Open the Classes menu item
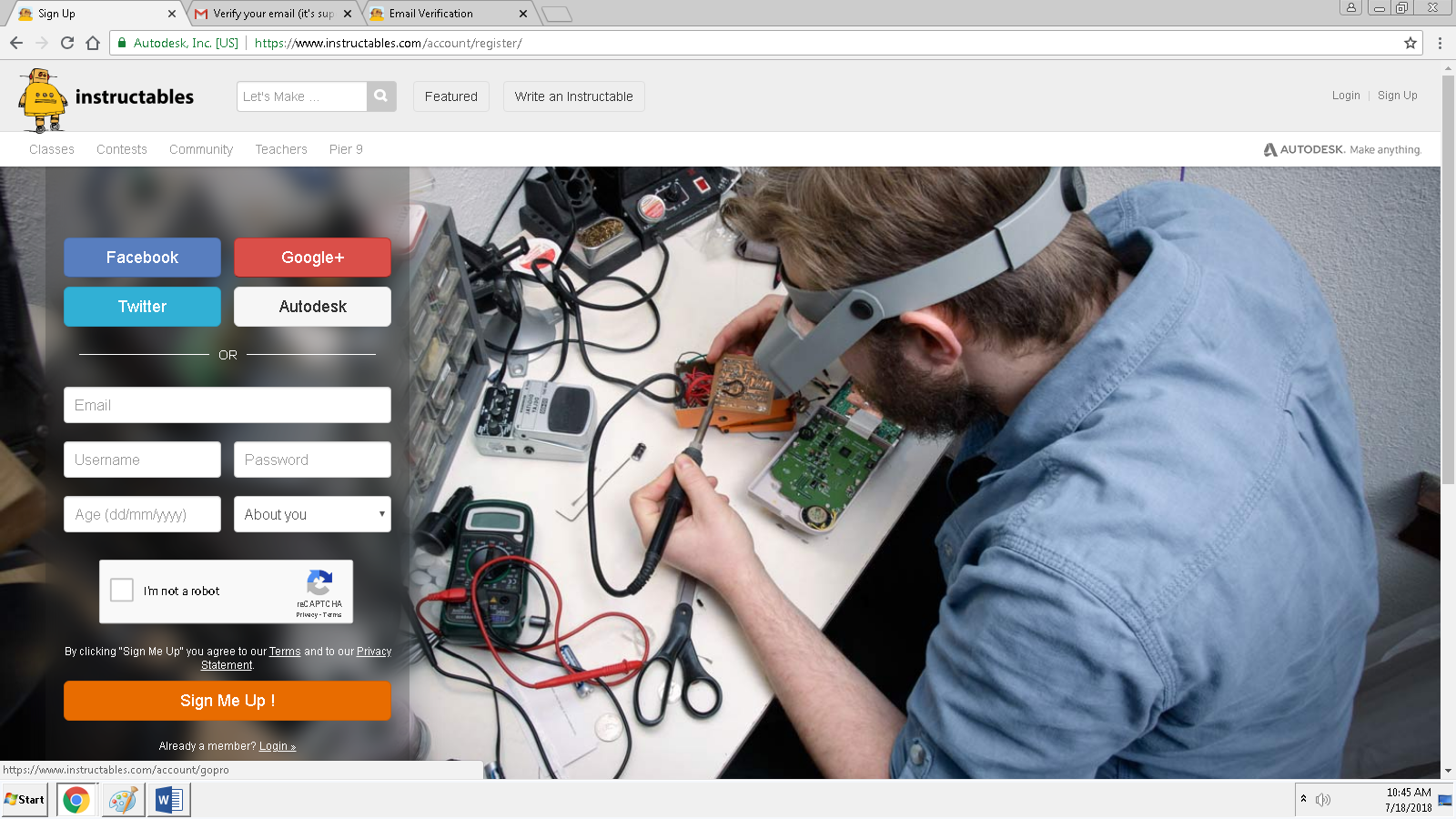 click(52, 149)
